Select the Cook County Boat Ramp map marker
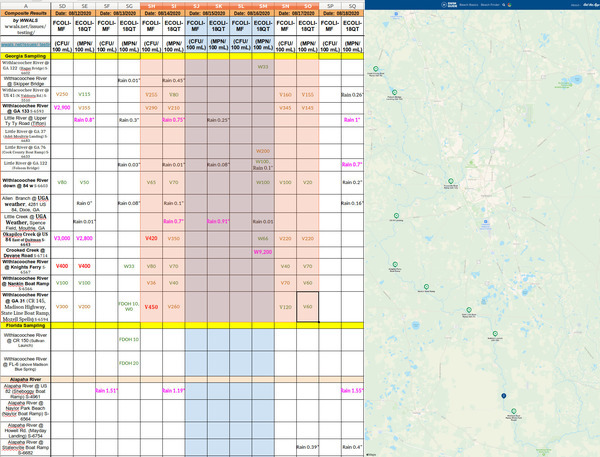Image resolution: width=600 pixels, height=457 pixels. [376, 69]
